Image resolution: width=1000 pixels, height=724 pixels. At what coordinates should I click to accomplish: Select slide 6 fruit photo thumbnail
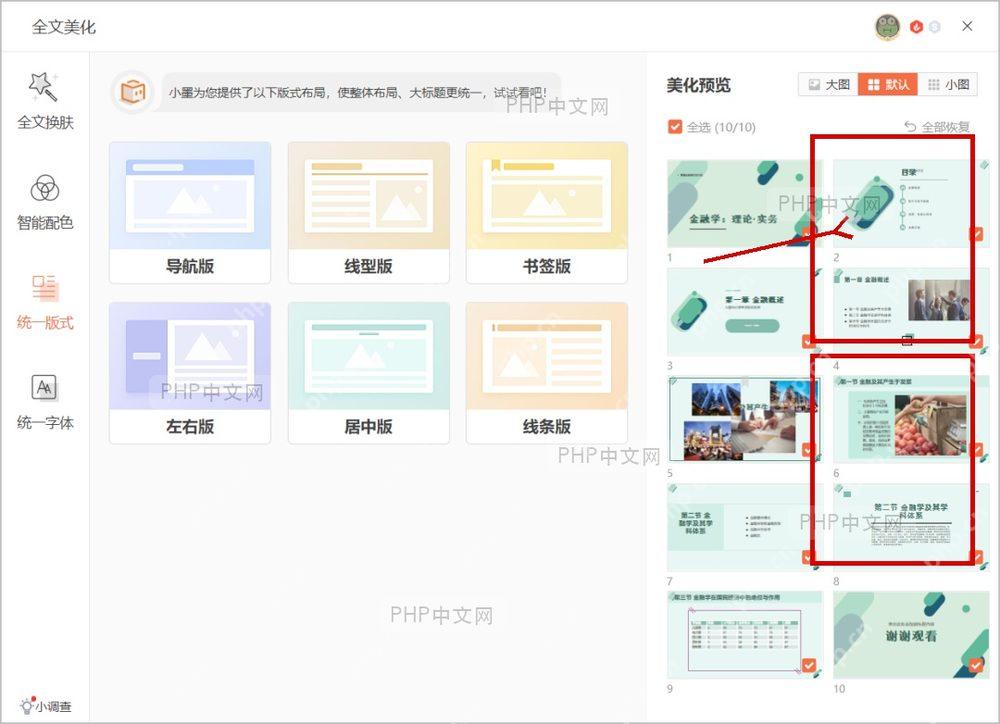[x=911, y=419]
